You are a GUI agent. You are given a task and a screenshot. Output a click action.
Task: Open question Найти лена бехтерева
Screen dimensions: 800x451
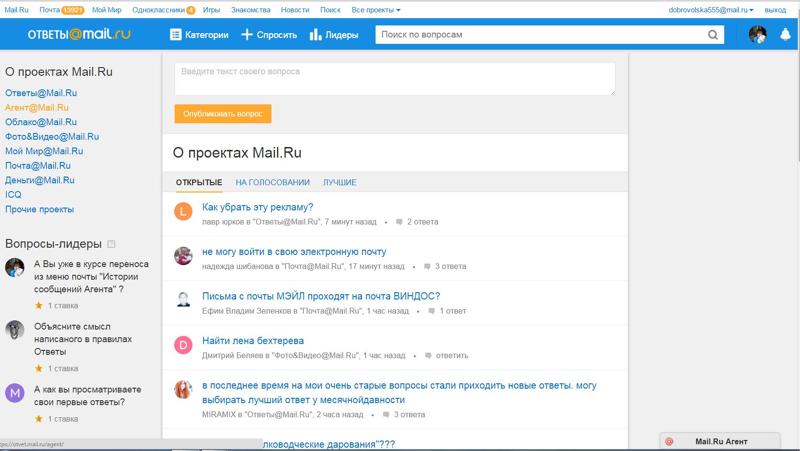(253, 341)
